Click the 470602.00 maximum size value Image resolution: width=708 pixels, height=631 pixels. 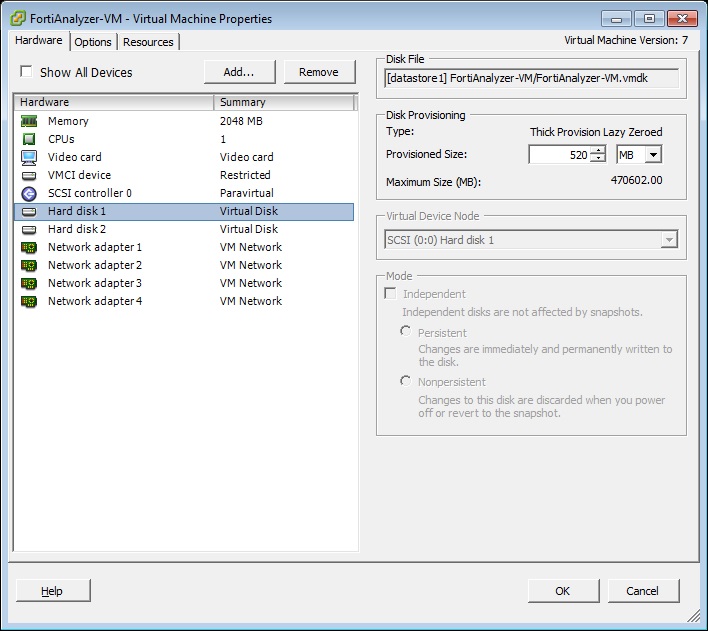tap(636, 180)
